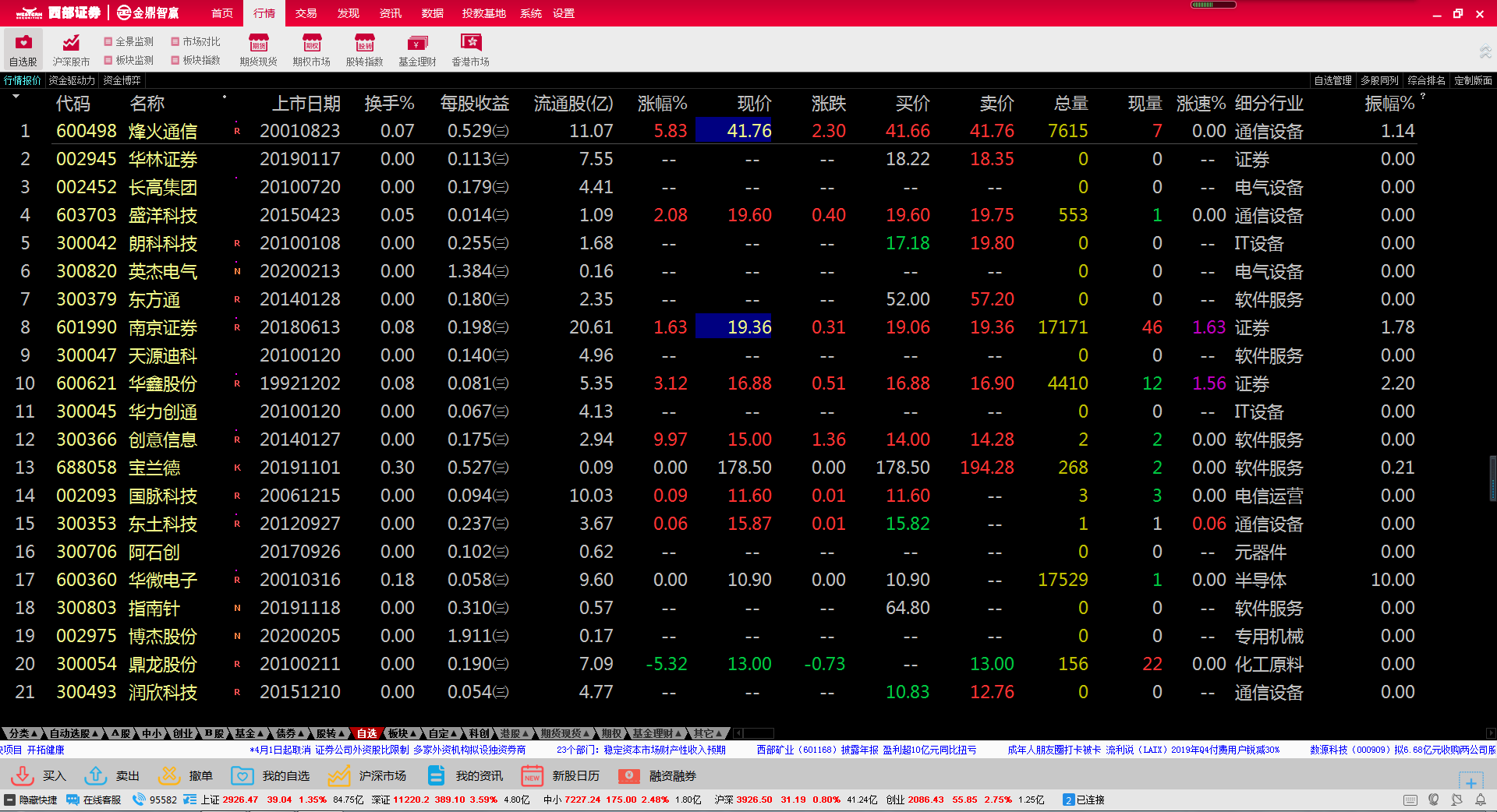This screenshot has width=1497, height=812.
Task: Expand the 债券 bottom tab menu
Action: 290,733
